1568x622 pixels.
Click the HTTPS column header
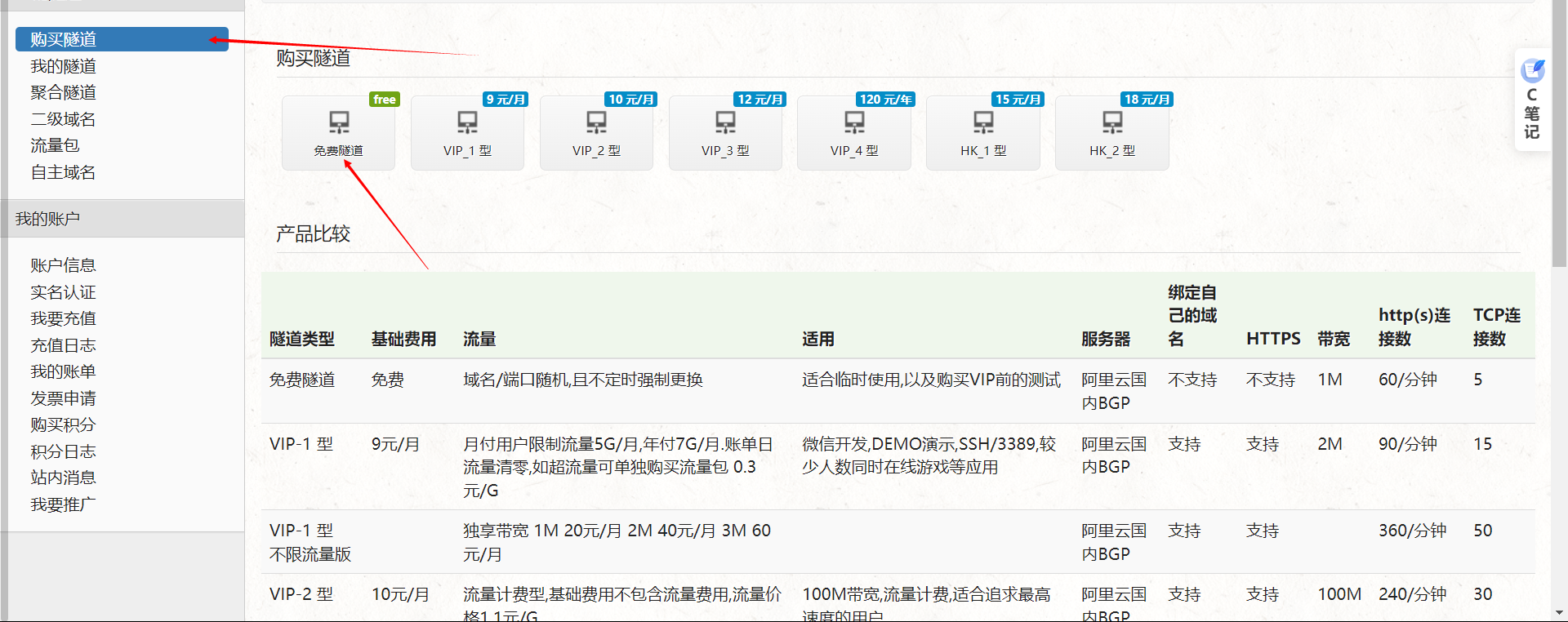(x=1273, y=339)
